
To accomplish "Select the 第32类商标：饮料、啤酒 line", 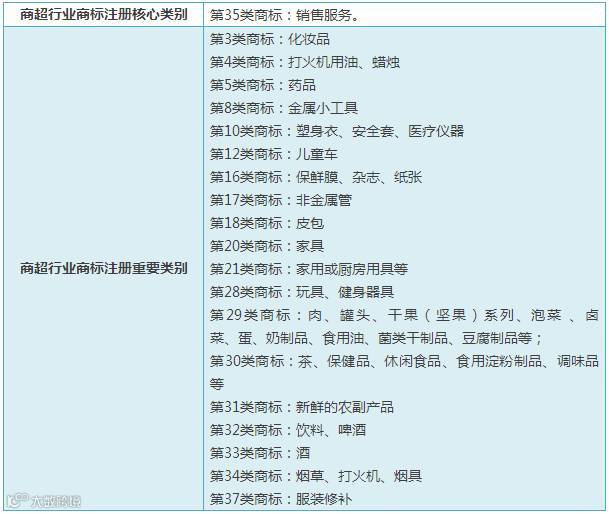I will coord(288,430).
